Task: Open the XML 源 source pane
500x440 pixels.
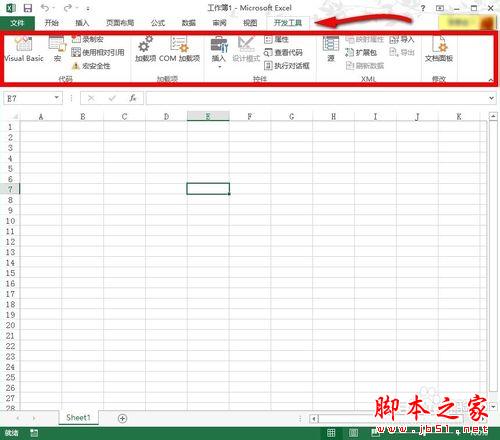Action: (x=331, y=49)
